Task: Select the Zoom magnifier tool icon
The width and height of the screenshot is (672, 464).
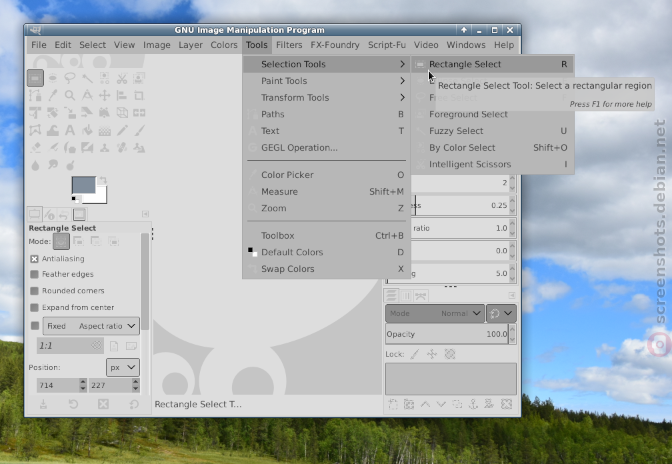Action: (70, 95)
